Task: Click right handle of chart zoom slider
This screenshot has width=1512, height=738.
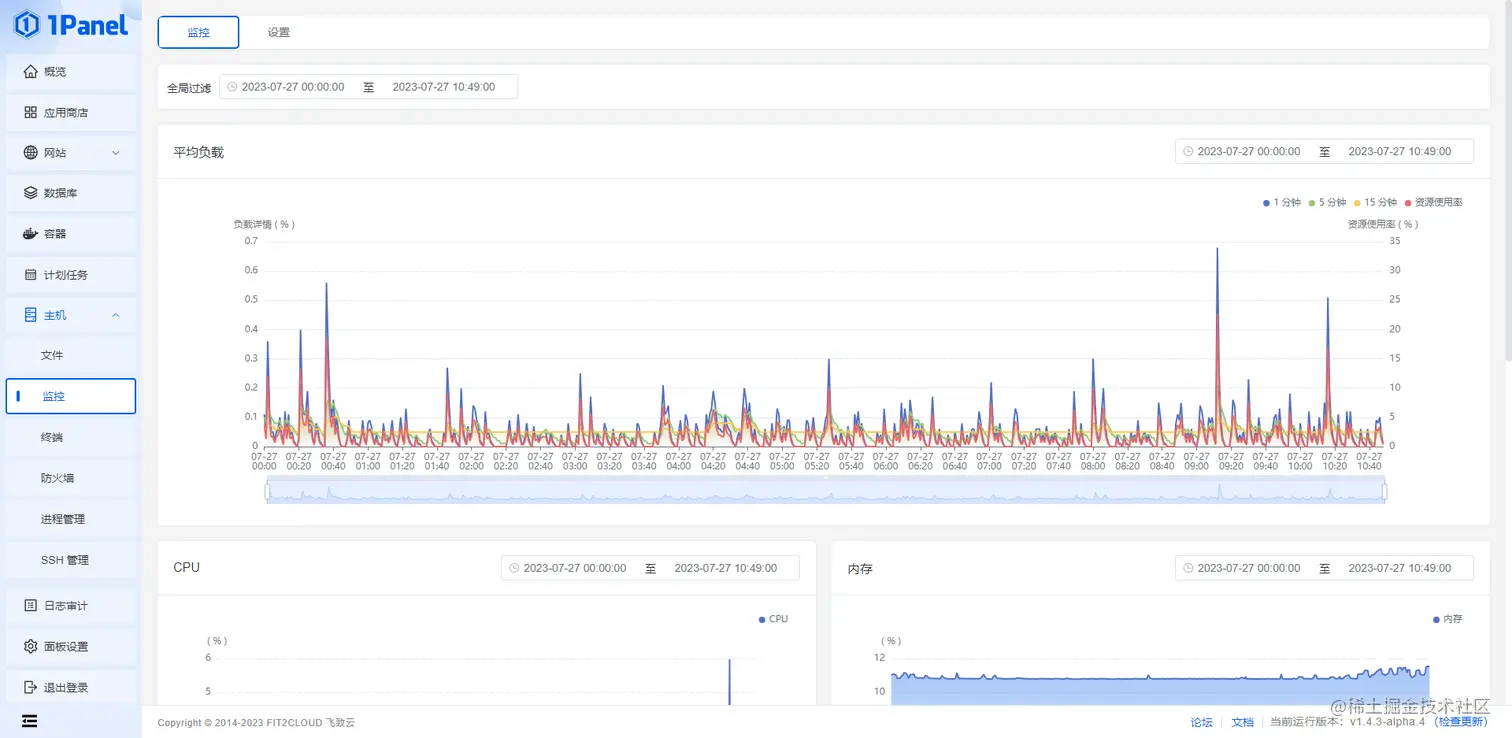Action: point(1385,491)
